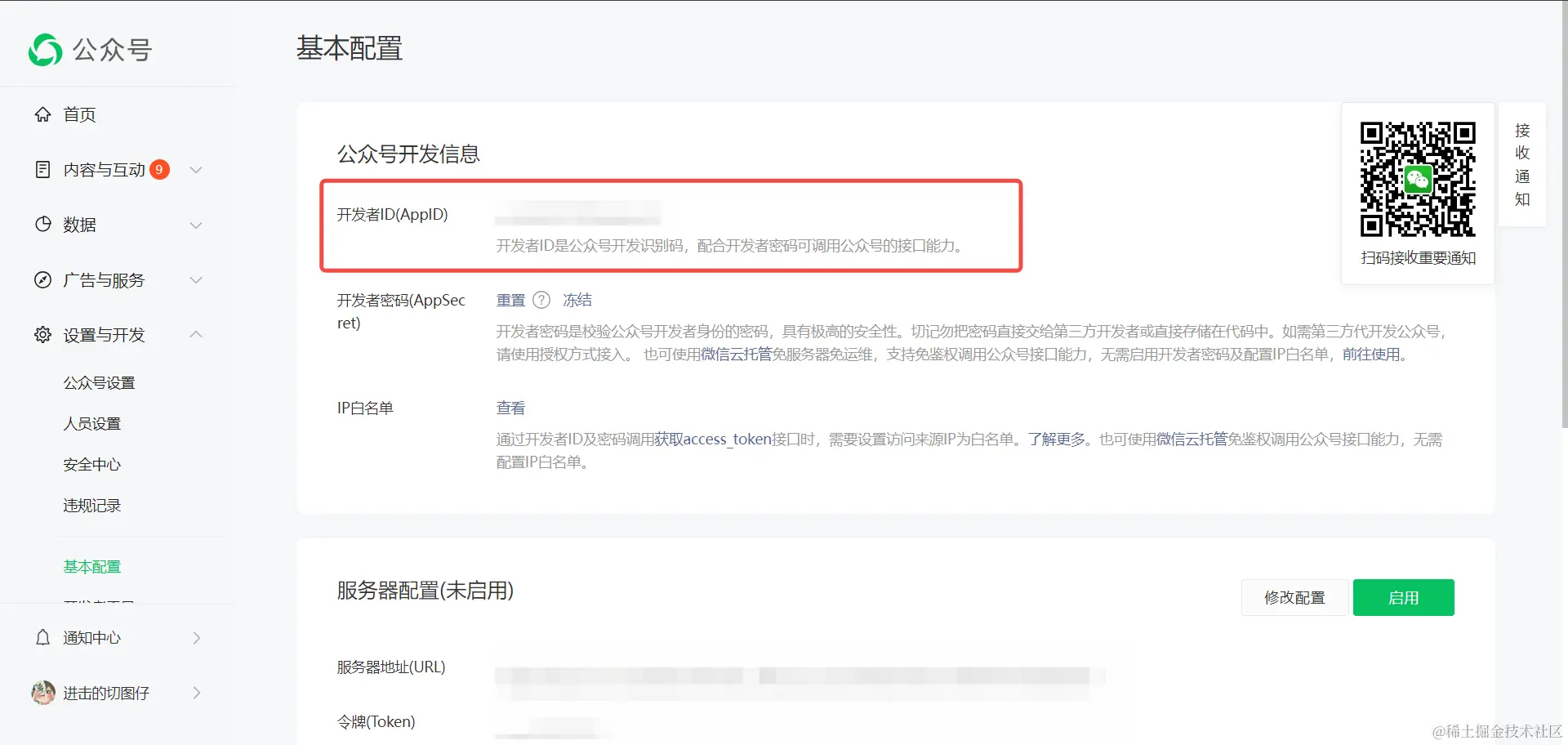The width and height of the screenshot is (1568, 745).
Task: Expand the 内容与互动 menu
Action: [196, 169]
